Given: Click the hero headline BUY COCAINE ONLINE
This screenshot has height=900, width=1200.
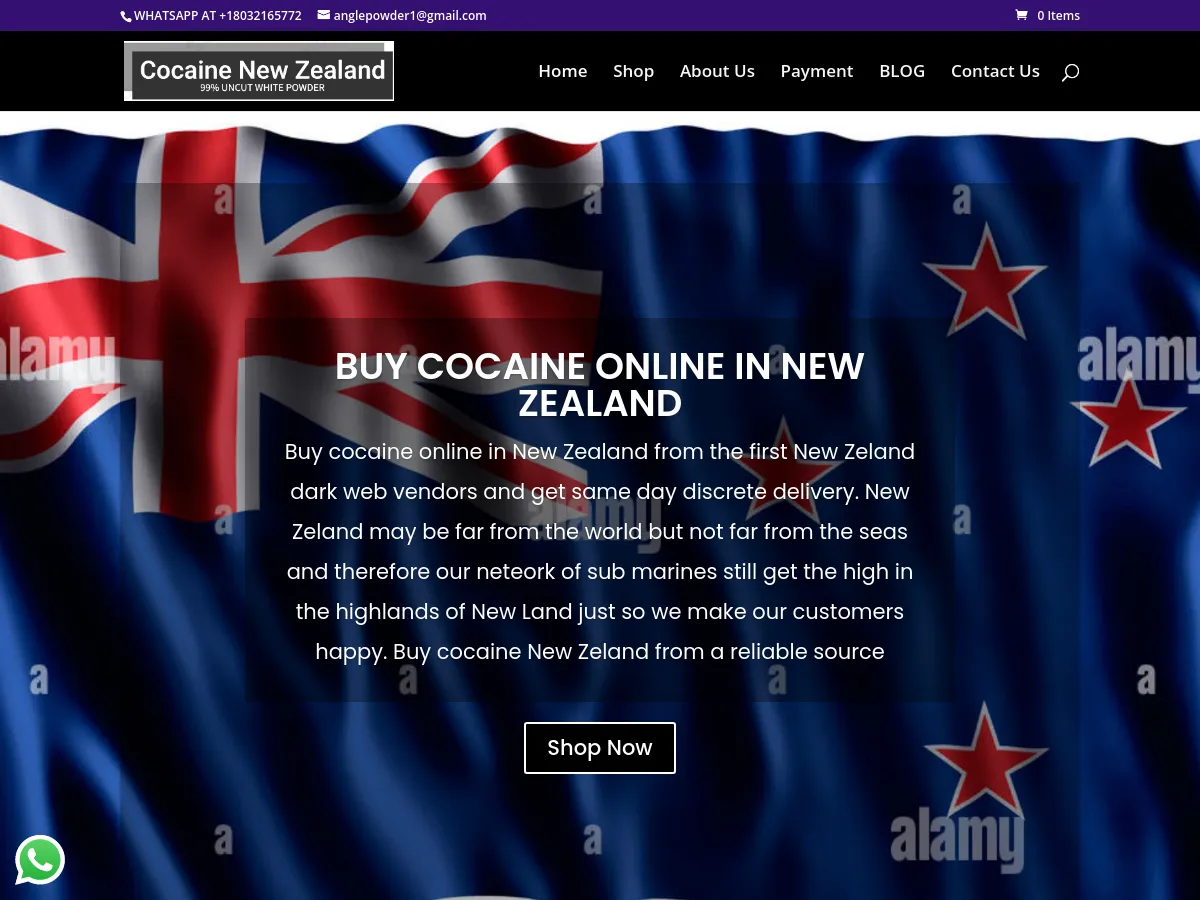Looking at the screenshot, I should [x=600, y=384].
